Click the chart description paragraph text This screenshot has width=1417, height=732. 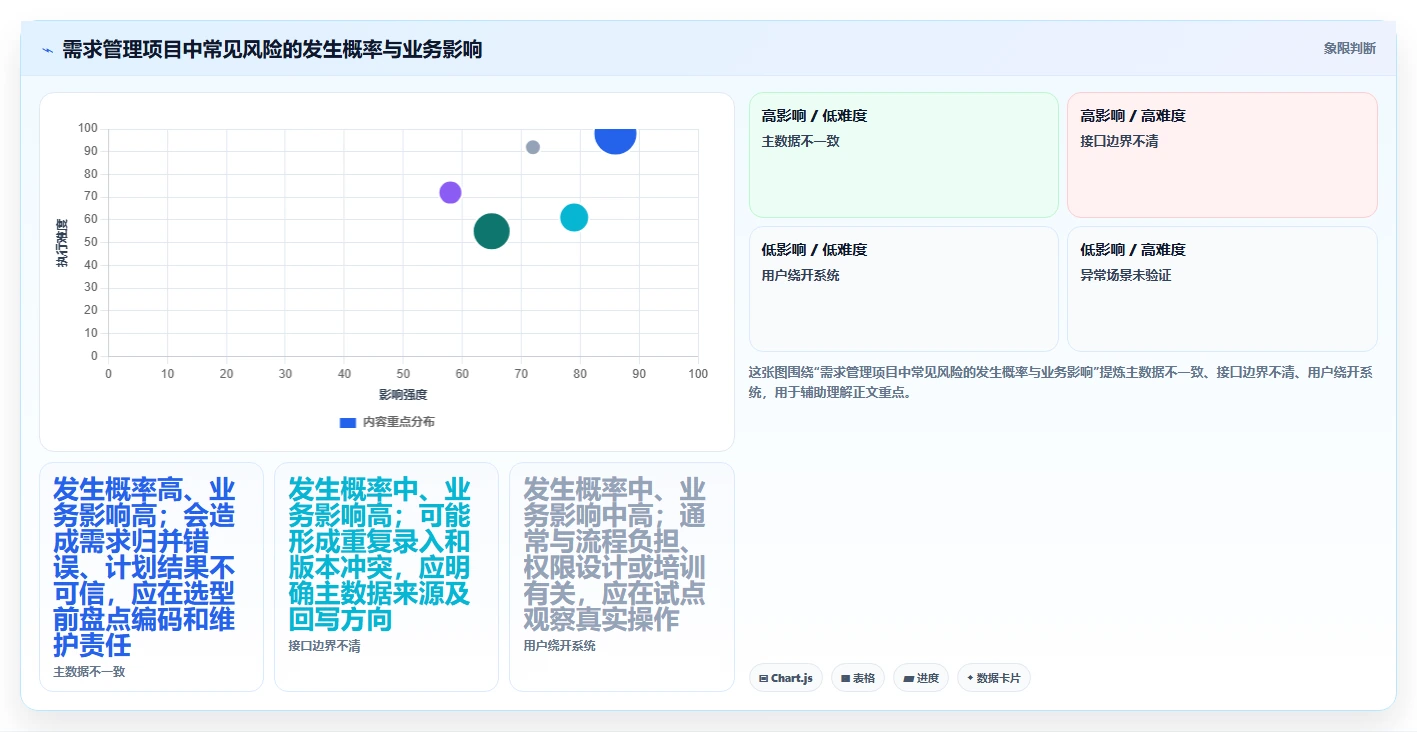pyautogui.click(x=1061, y=382)
